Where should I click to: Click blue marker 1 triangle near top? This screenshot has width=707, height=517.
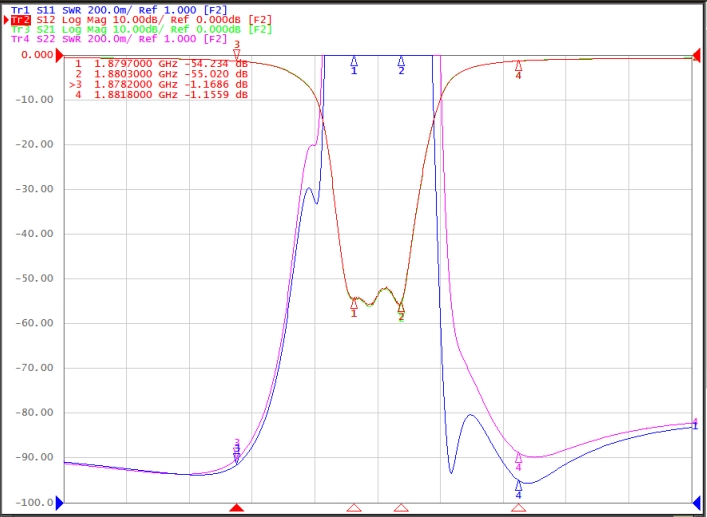click(x=354, y=61)
